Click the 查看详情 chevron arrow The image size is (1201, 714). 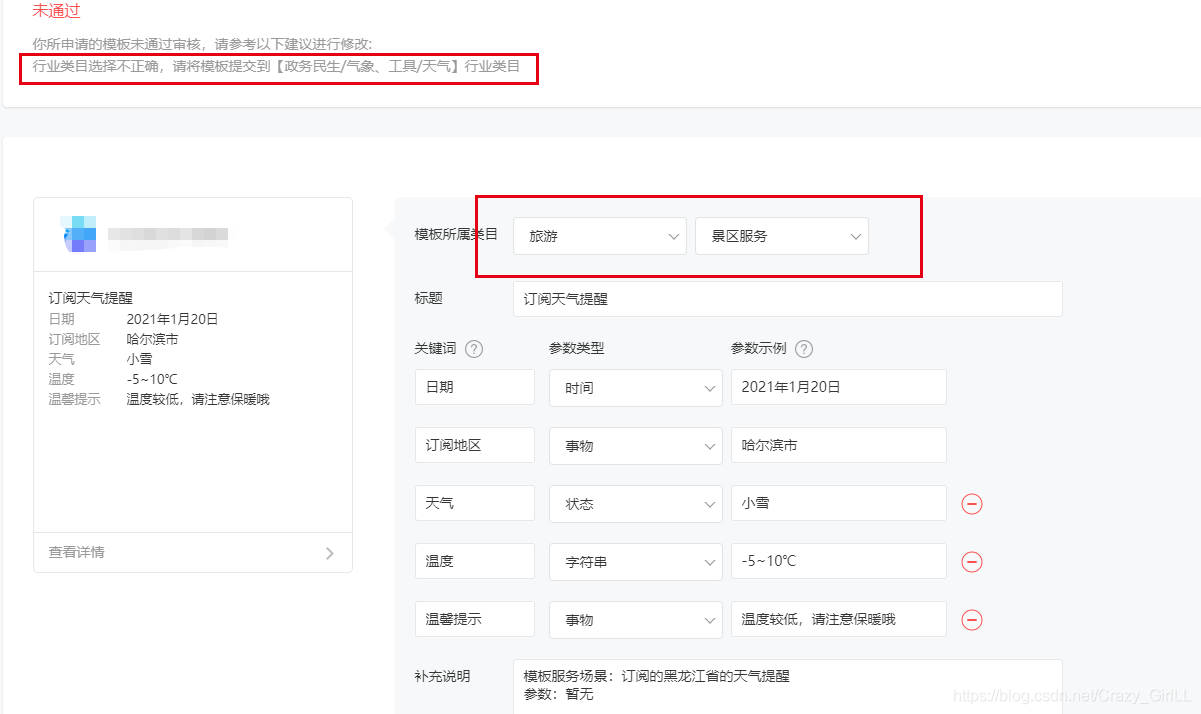point(330,552)
